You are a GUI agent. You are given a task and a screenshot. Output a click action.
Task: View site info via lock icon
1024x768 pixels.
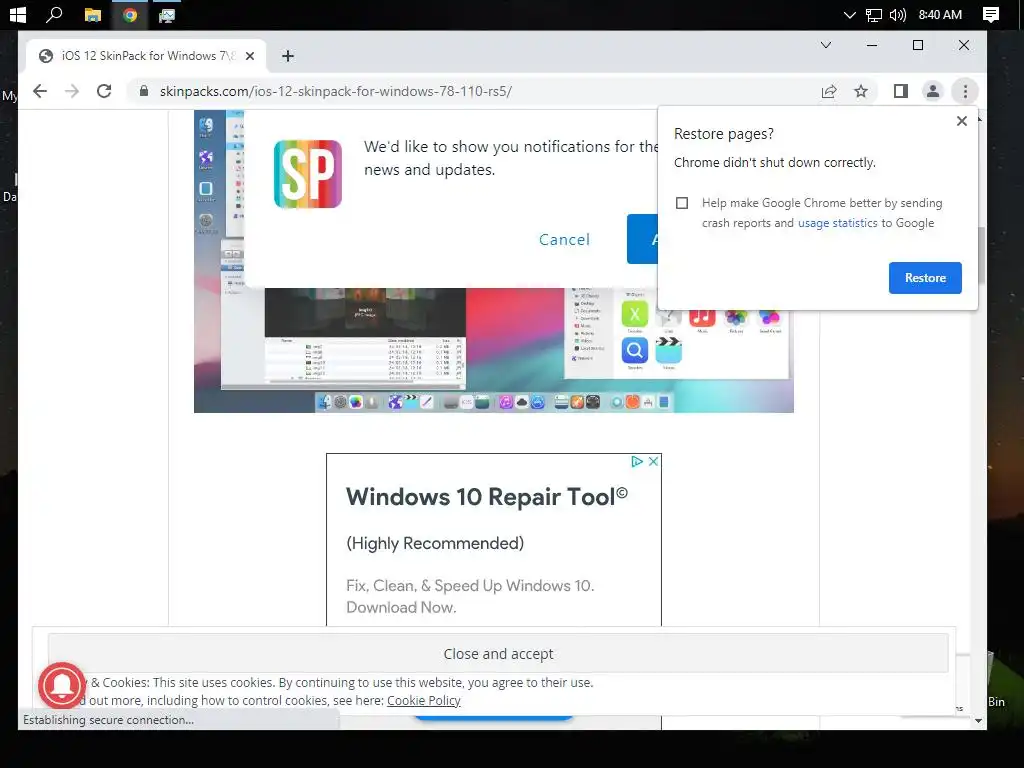pyautogui.click(x=144, y=91)
